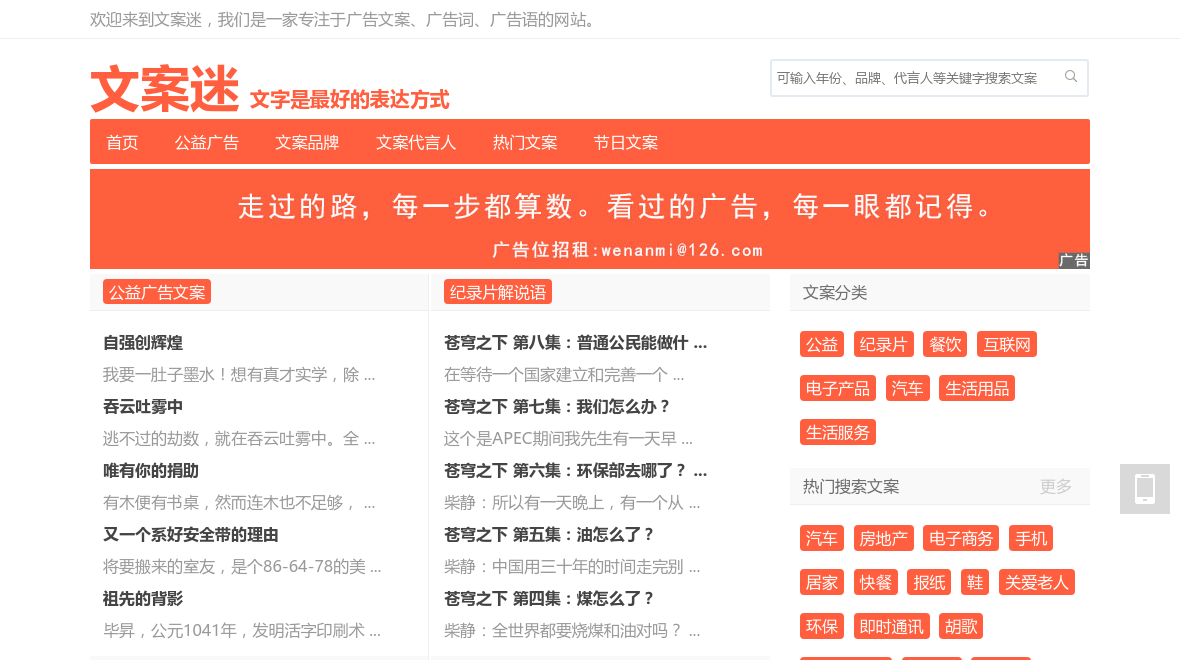Open 节日文案 from the navigation bar

(626, 142)
